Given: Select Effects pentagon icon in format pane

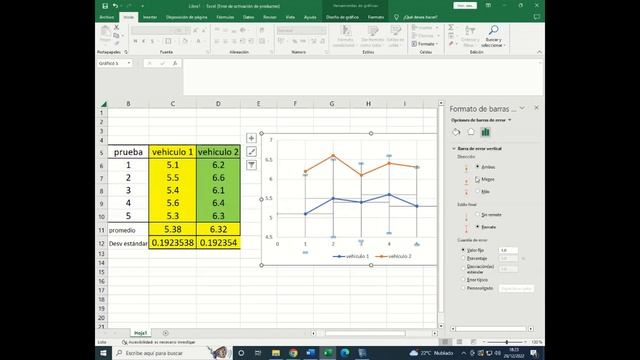Looking at the screenshot, I should pos(471,132).
